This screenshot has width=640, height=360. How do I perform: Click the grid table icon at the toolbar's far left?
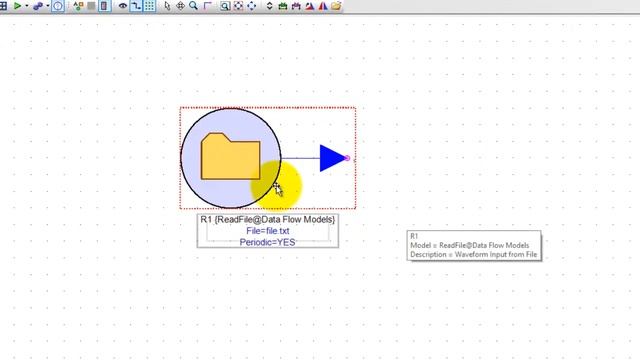coord(3,6)
